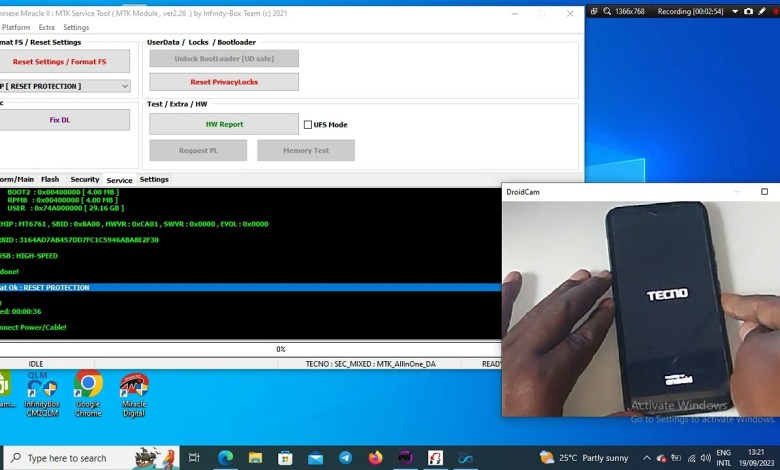Open Google Chrome desktop shortcut
This screenshot has width=780, height=470.
click(88, 394)
